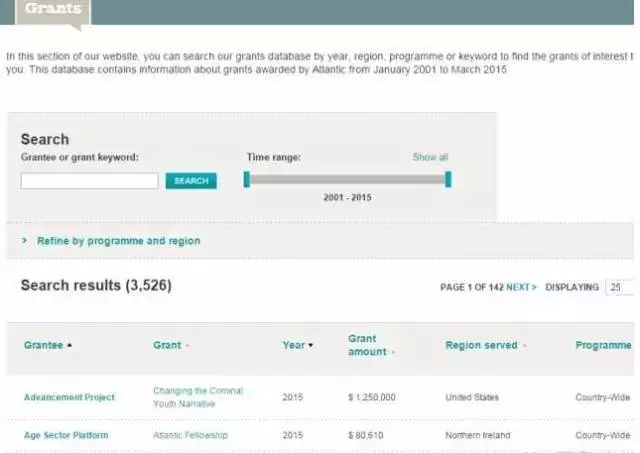Open the Atlantic Fellowship grant link
Viewport: 640px width, 453px height.
[x=190, y=435]
